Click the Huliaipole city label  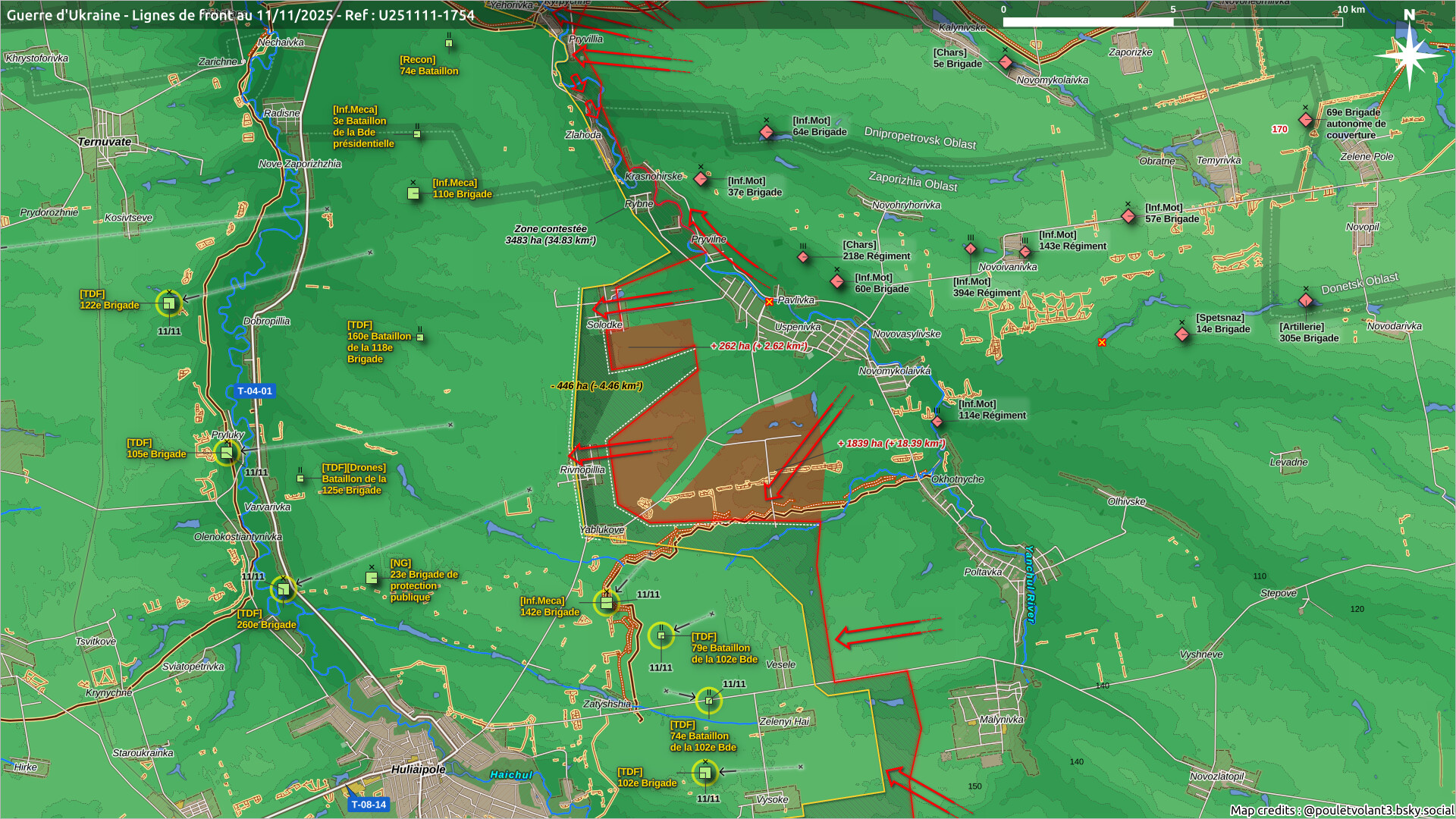pyautogui.click(x=419, y=770)
